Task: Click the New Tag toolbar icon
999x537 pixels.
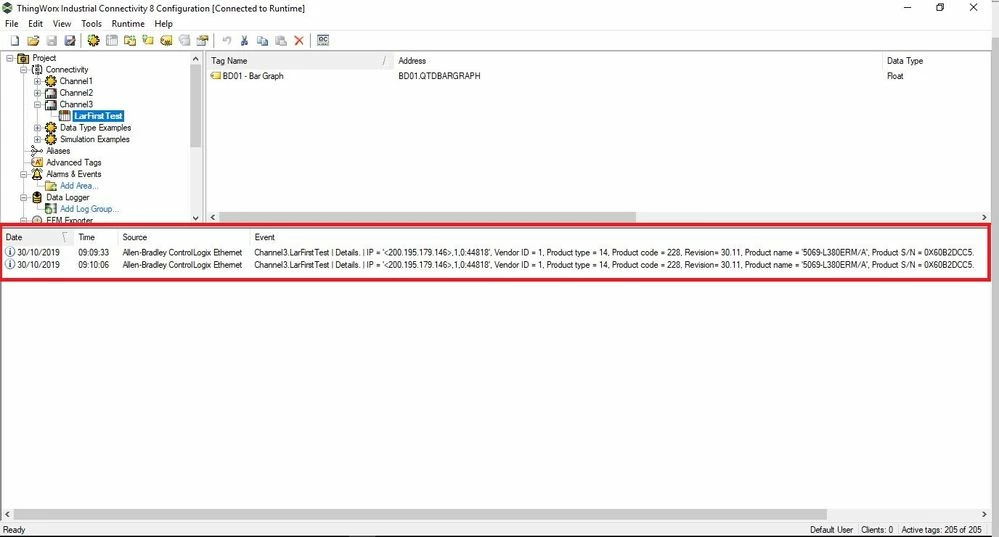Action: pyautogui.click(x=148, y=41)
